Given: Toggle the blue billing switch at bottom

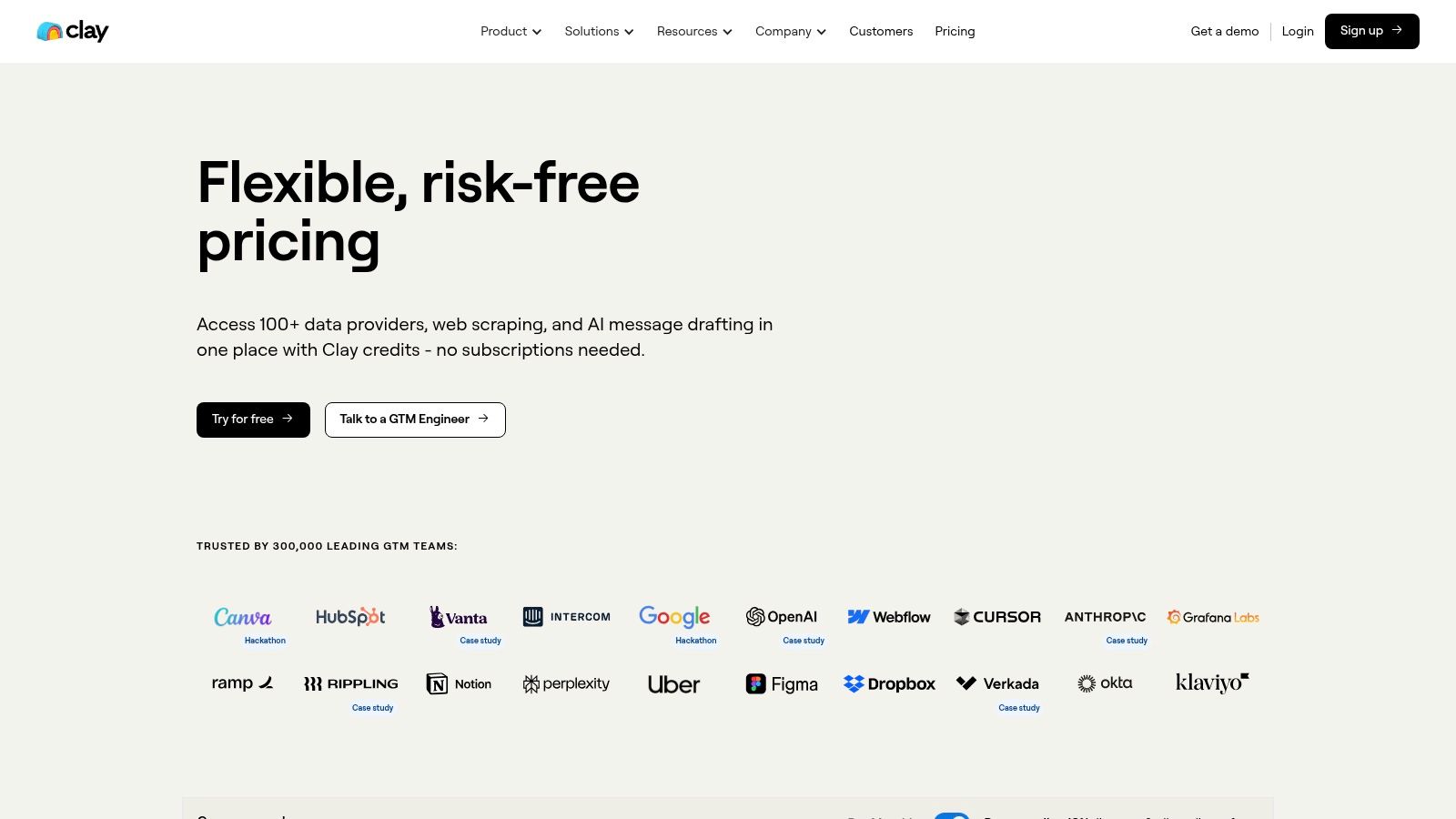Looking at the screenshot, I should coord(952,815).
